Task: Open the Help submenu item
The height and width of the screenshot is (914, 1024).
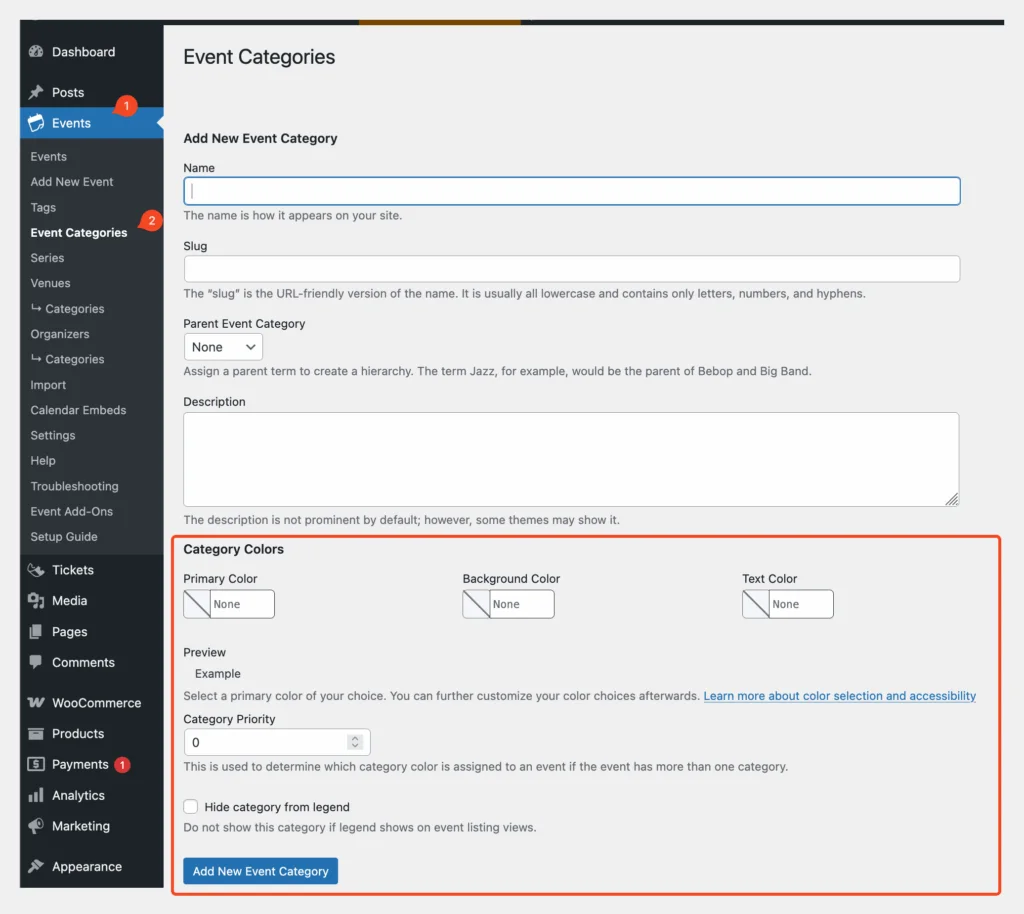Action: tap(42, 460)
